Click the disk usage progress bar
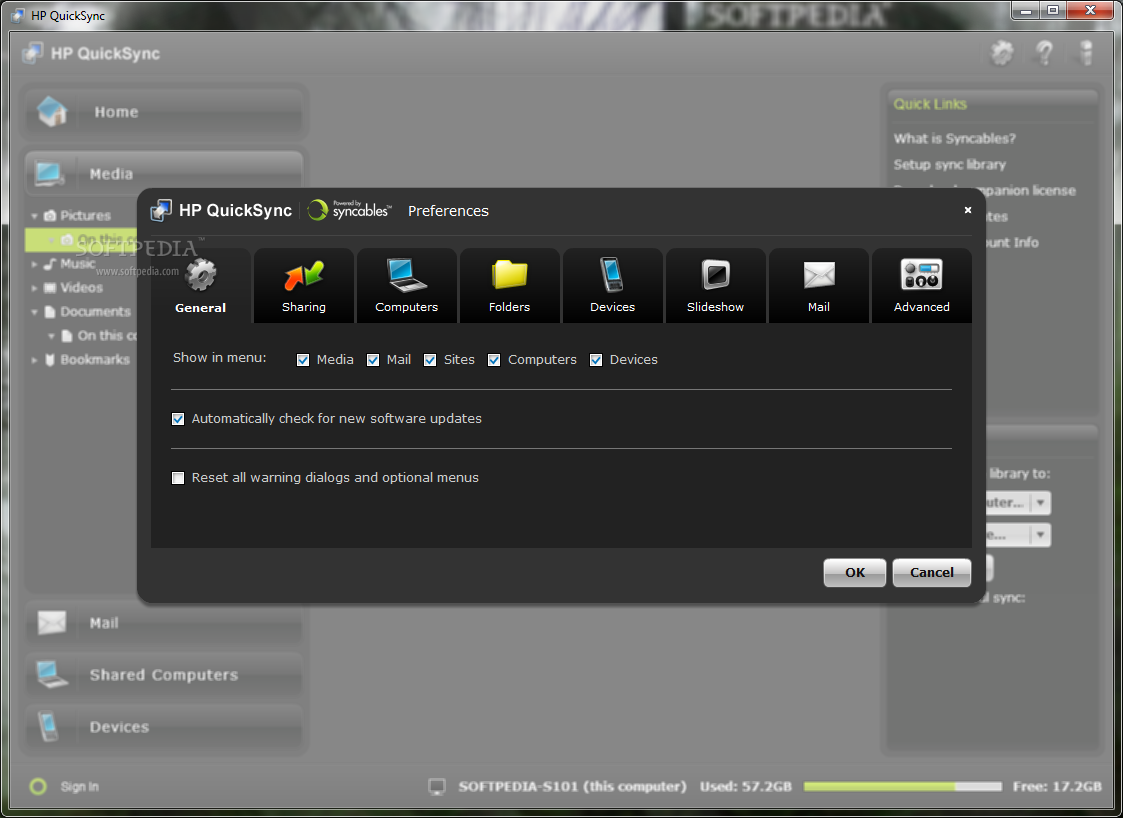This screenshot has width=1123, height=818. click(902, 786)
